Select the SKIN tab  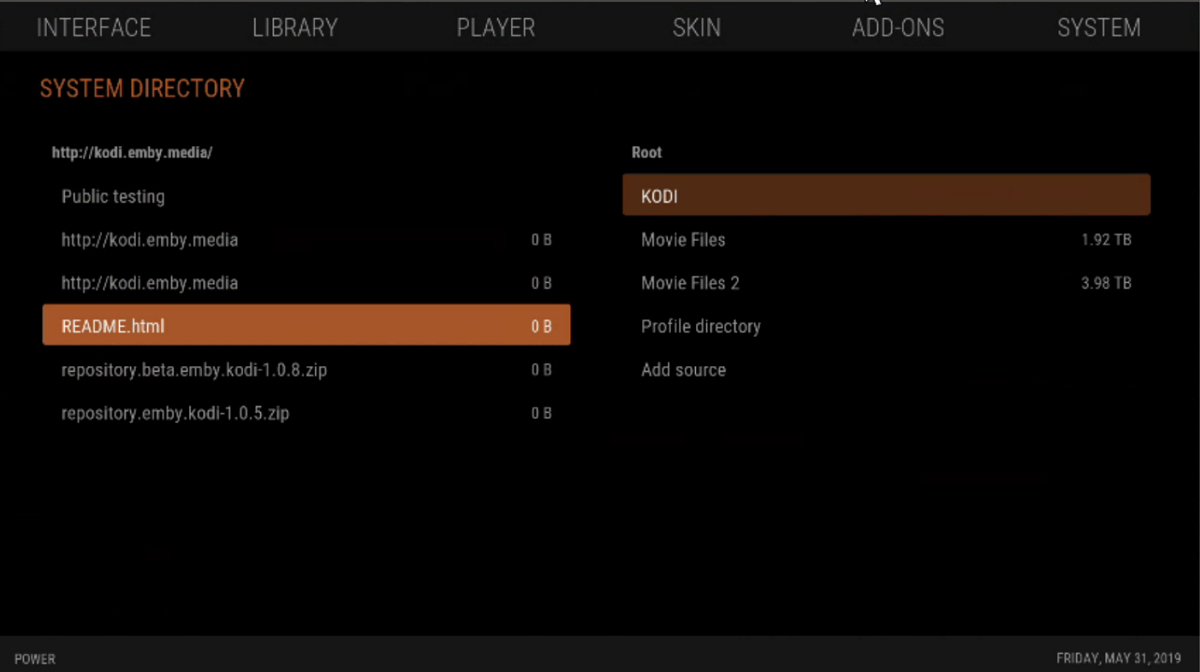[x=697, y=28]
